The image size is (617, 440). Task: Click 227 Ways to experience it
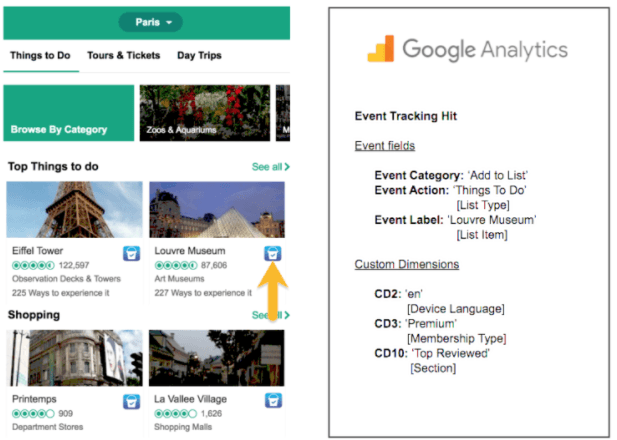[x=203, y=293]
